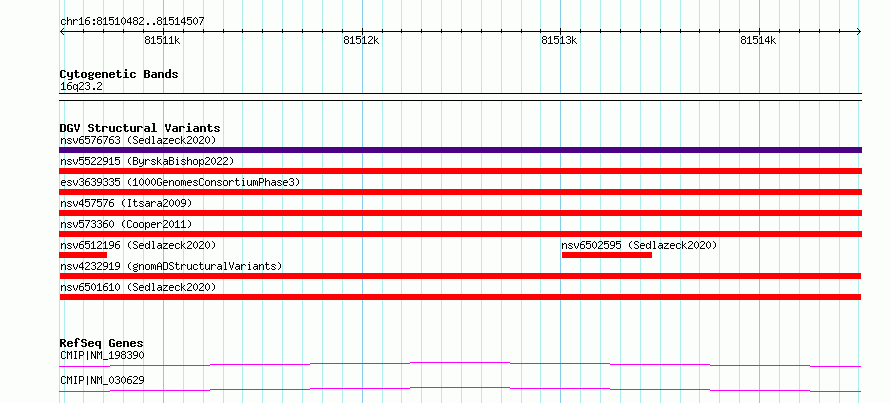This screenshot has width=890, height=403.
Task: Click the 16q23.2 band label
Action: click(81, 87)
